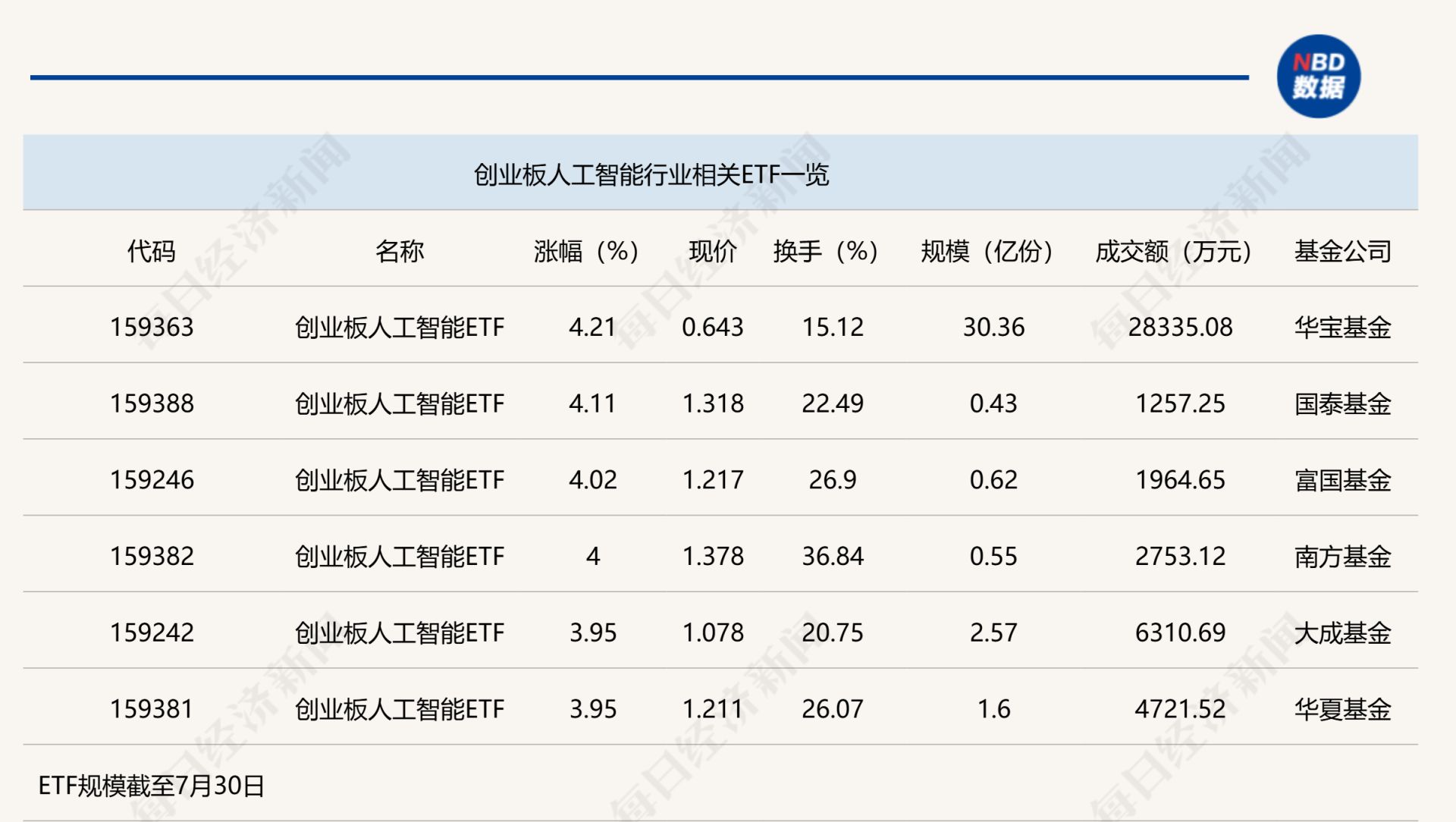Screen dimensions: 1456x822
Task: Click the table title 创业板人工智能行业相关ETF一览
Action: (x=651, y=175)
